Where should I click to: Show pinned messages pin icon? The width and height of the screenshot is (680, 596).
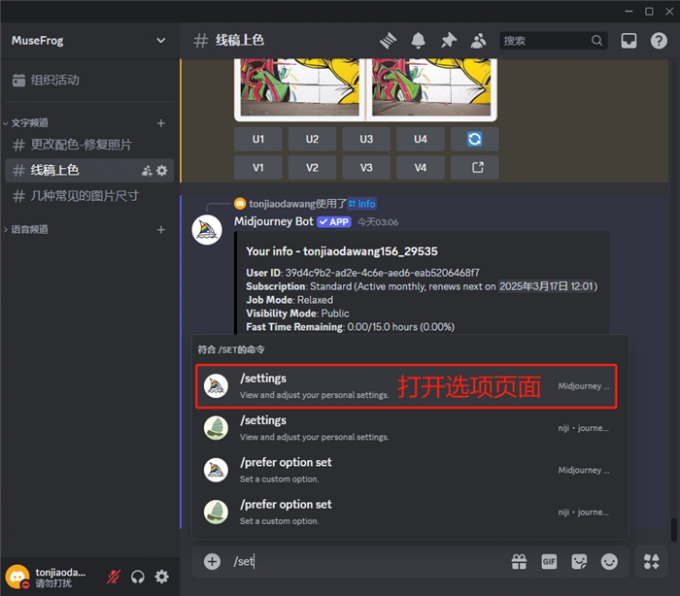(448, 41)
